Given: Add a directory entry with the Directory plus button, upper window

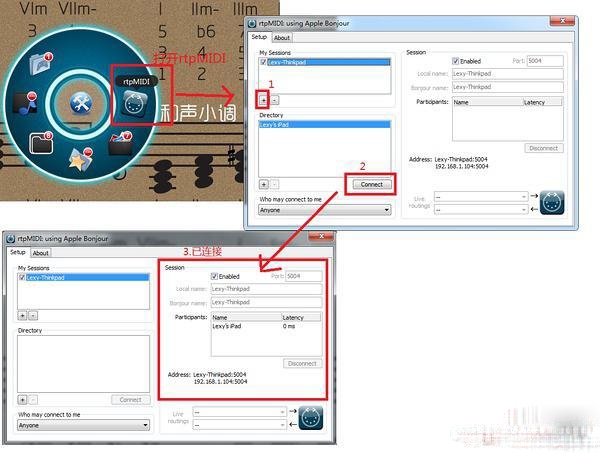Looking at the screenshot, I should pyautogui.click(x=264, y=185).
